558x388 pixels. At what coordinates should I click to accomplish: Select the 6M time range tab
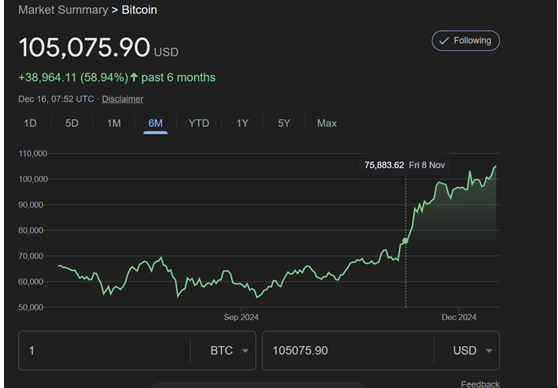pyautogui.click(x=155, y=123)
